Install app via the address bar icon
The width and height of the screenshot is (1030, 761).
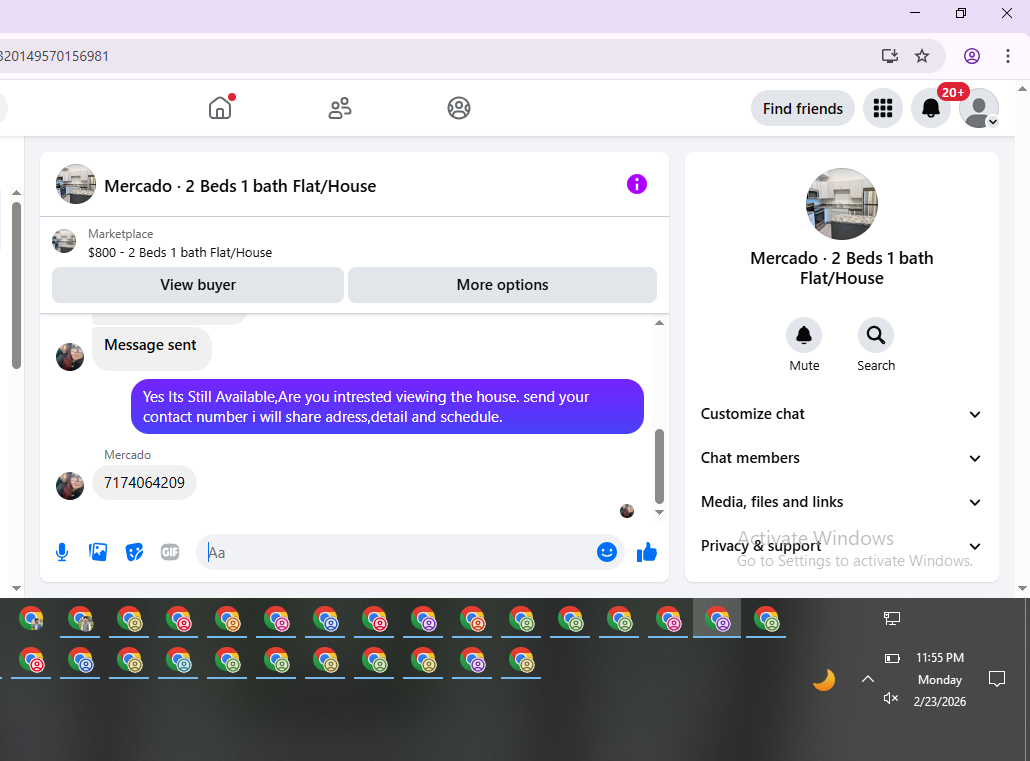(x=889, y=56)
